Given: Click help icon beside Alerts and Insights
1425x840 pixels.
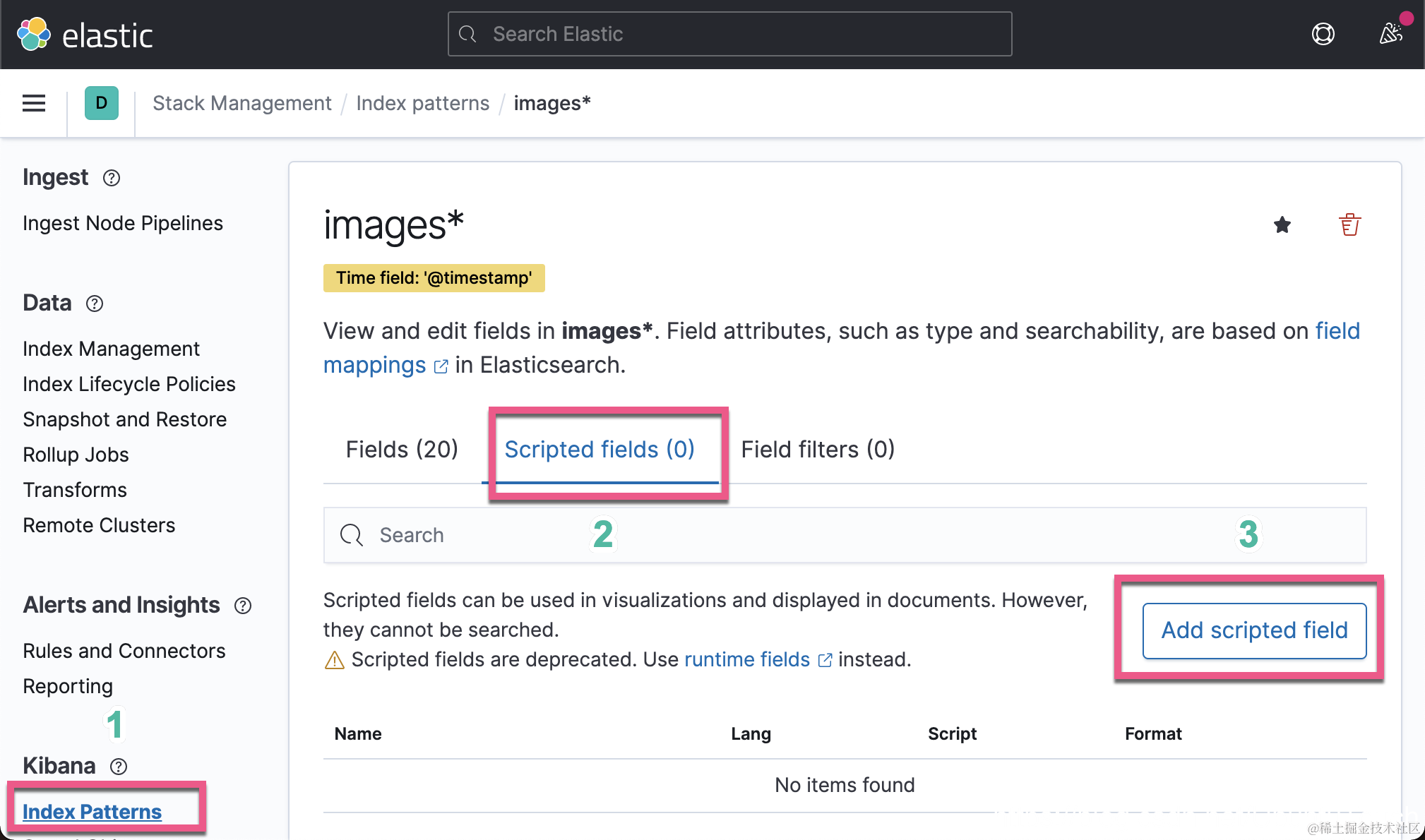Looking at the screenshot, I should [243, 606].
